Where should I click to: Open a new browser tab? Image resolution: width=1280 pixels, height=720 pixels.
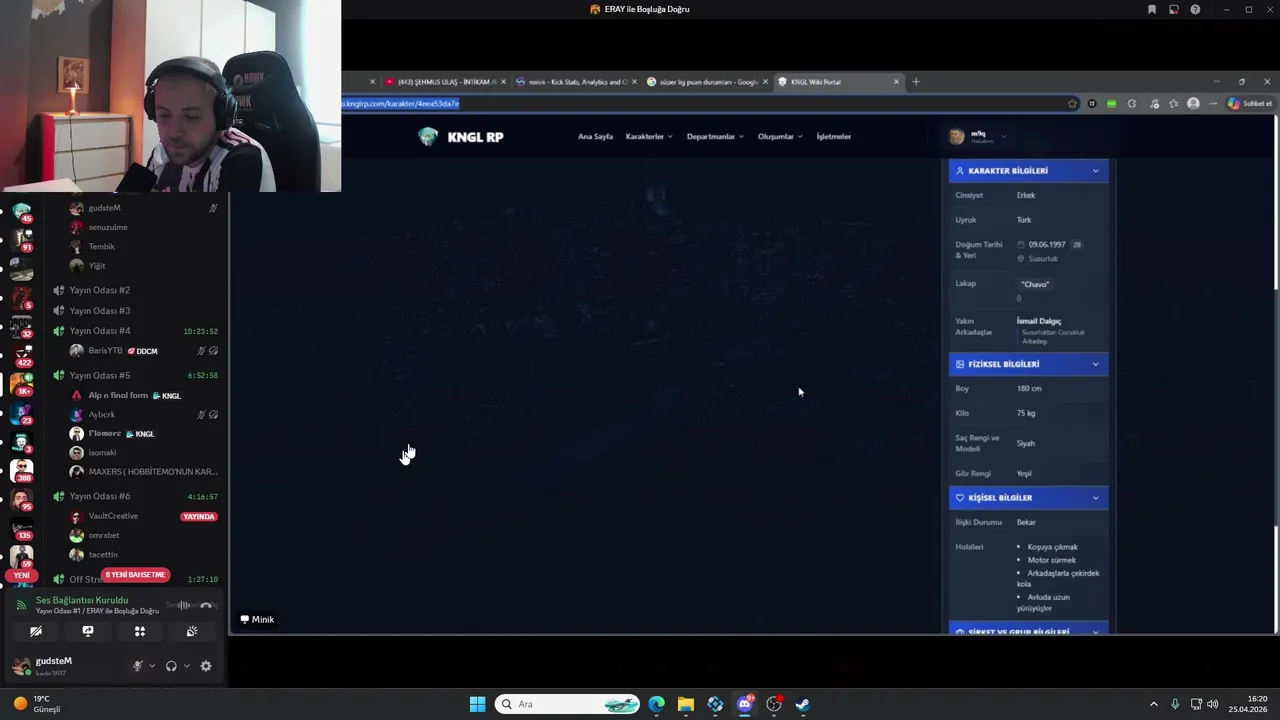(x=916, y=82)
